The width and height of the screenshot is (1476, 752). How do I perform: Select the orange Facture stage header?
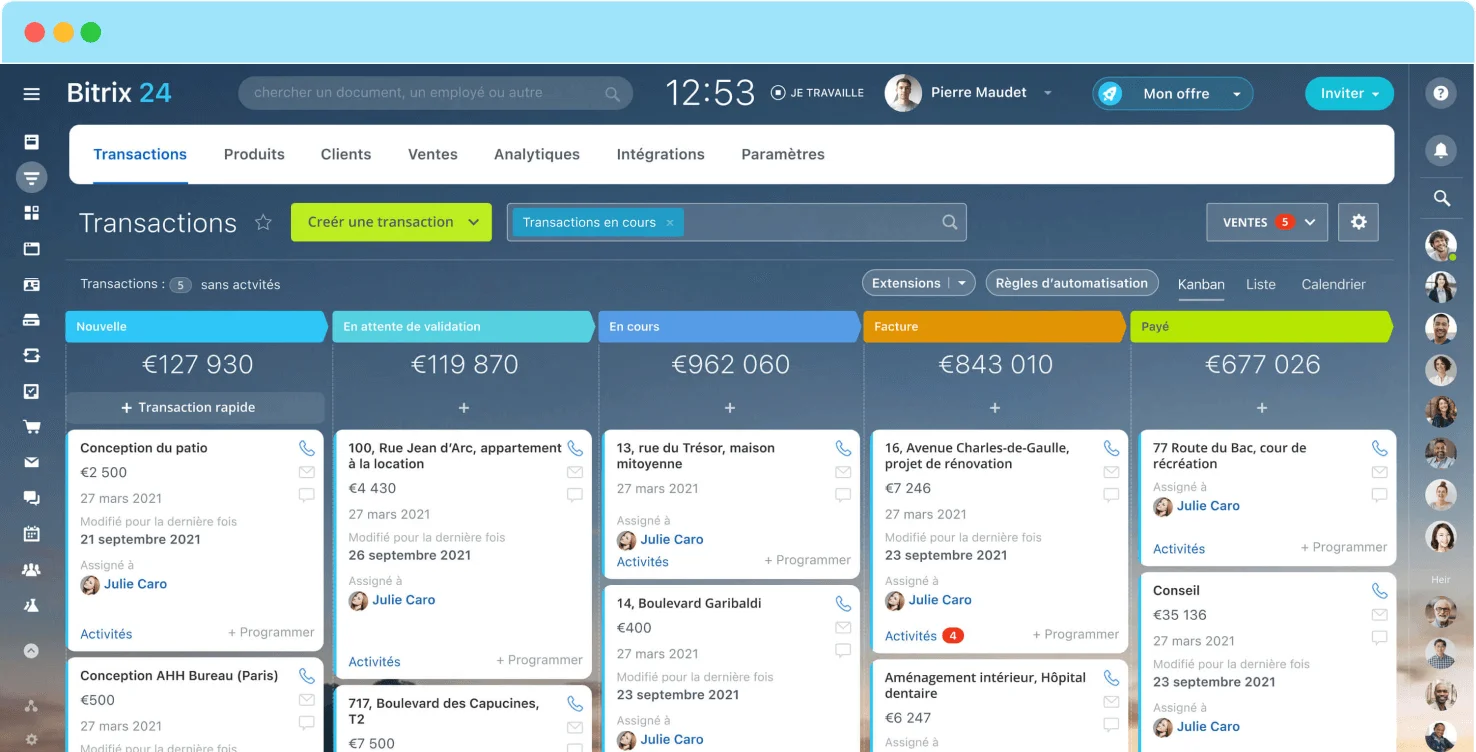pyautogui.click(x=994, y=326)
